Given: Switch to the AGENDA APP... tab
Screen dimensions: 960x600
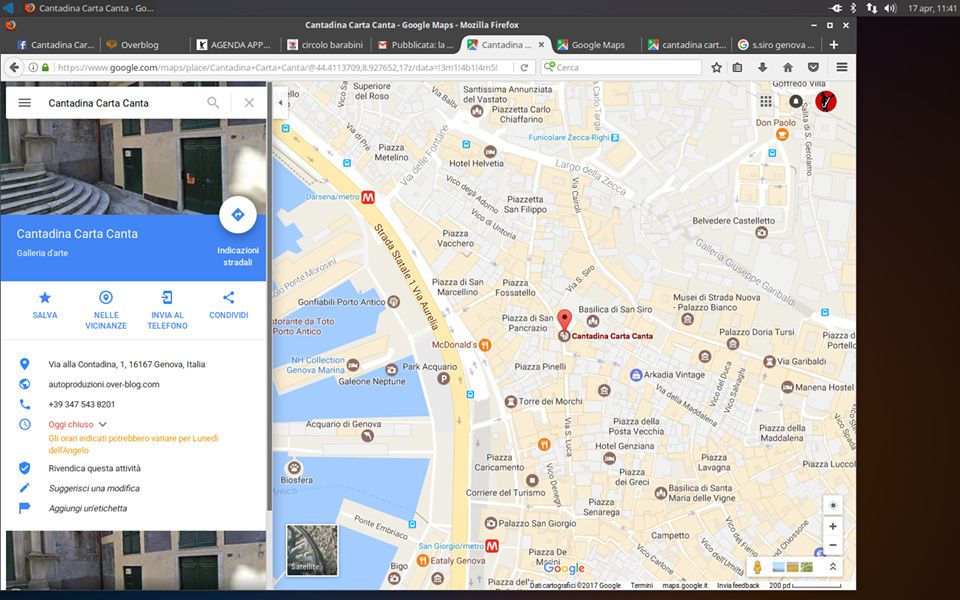Looking at the screenshot, I should pos(234,45).
